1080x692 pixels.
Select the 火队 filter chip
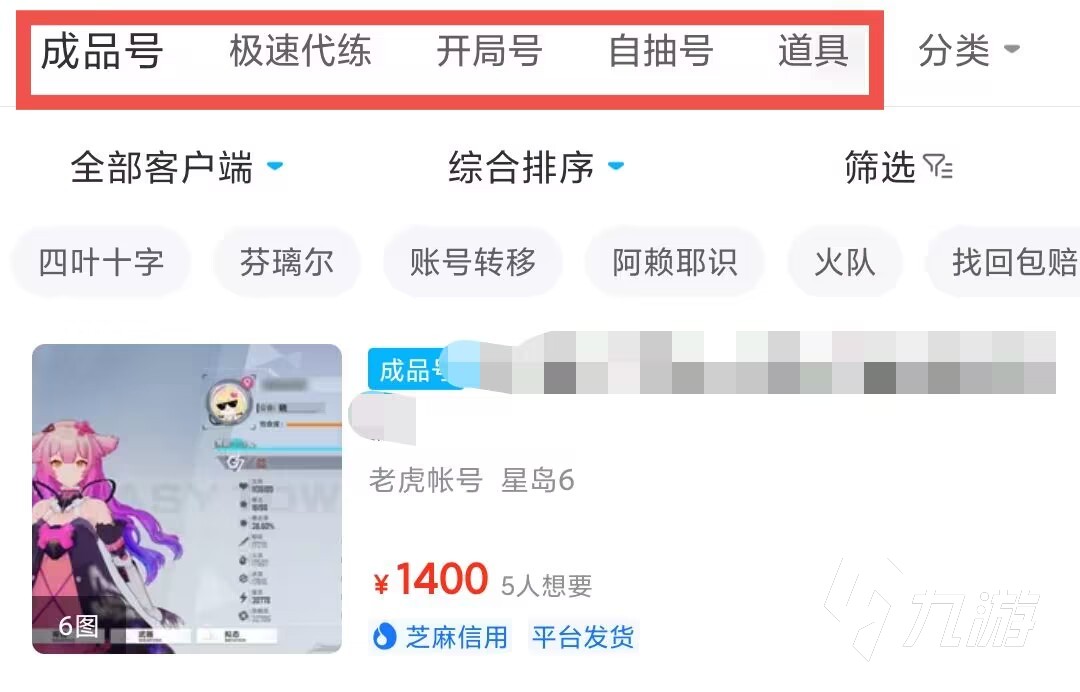click(x=844, y=262)
